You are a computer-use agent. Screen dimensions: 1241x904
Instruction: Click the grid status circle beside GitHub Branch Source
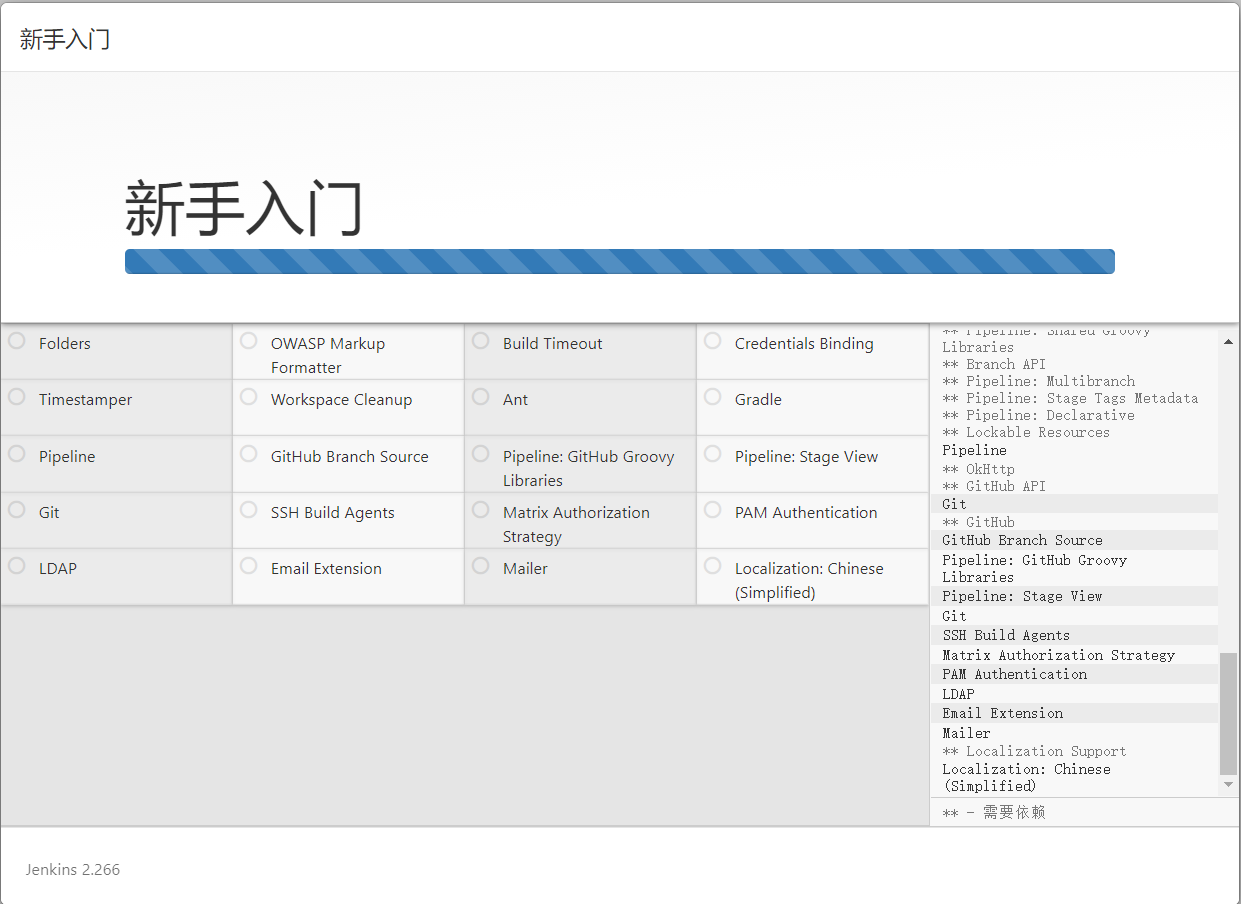click(249, 454)
